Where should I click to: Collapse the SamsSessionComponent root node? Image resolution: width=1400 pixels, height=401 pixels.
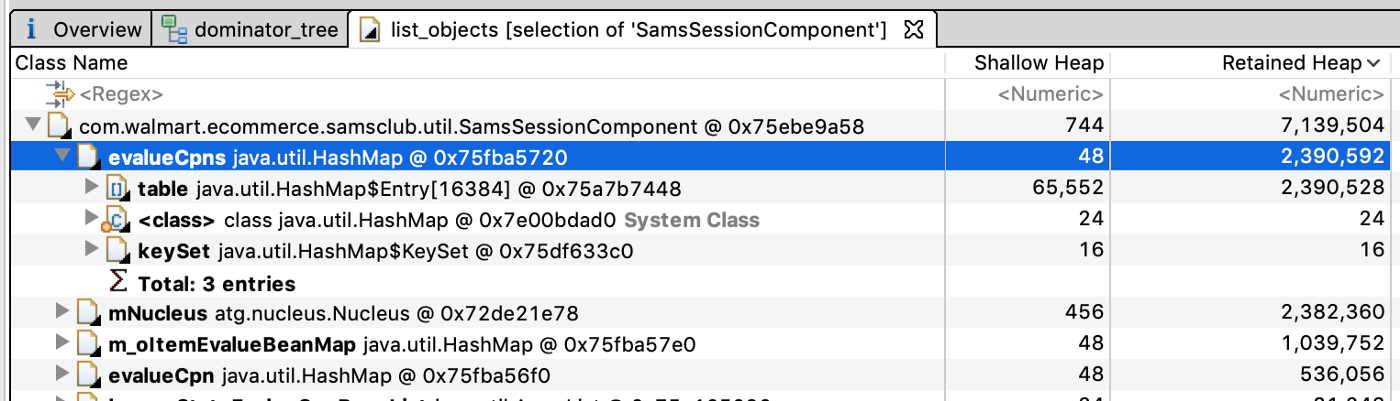pyautogui.click(x=32, y=126)
